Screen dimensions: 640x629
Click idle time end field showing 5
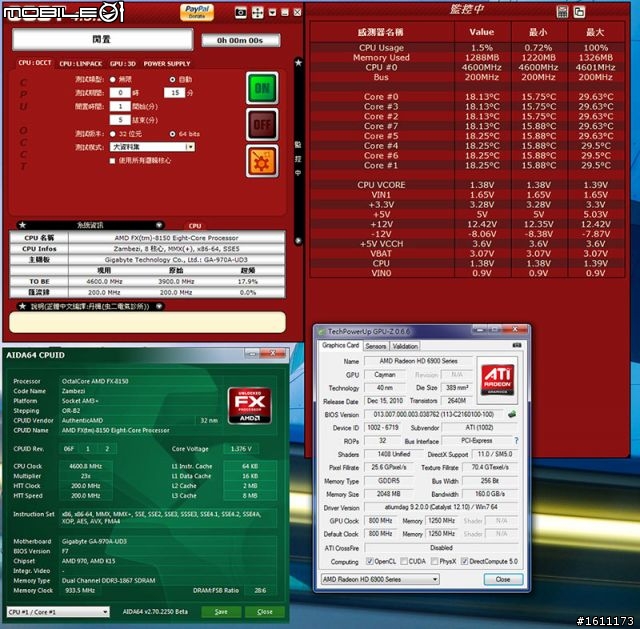[120, 120]
